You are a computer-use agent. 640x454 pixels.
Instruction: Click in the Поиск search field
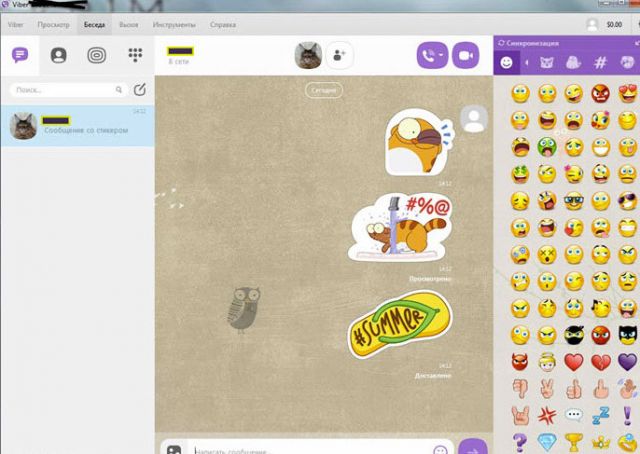click(x=68, y=90)
